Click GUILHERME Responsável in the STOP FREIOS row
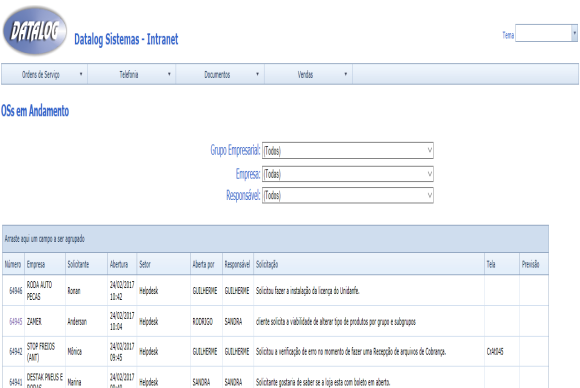This screenshot has height=388, width=580. click(x=237, y=351)
